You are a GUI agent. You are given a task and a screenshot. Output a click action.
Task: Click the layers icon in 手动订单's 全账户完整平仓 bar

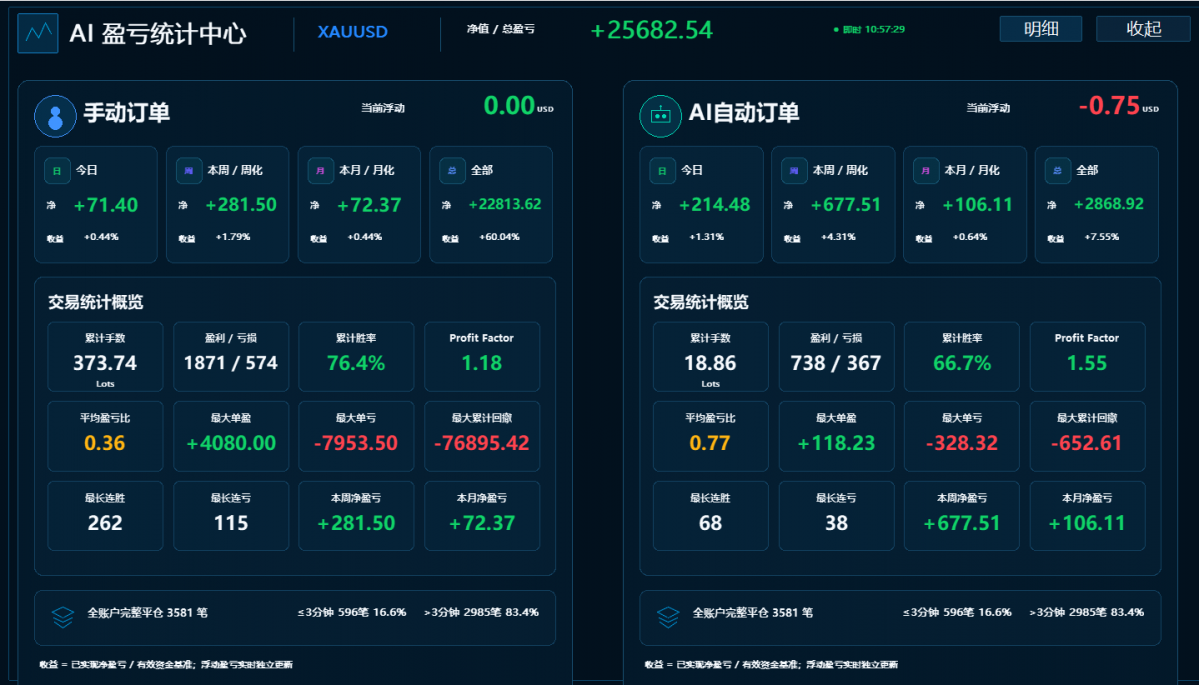pos(63,617)
